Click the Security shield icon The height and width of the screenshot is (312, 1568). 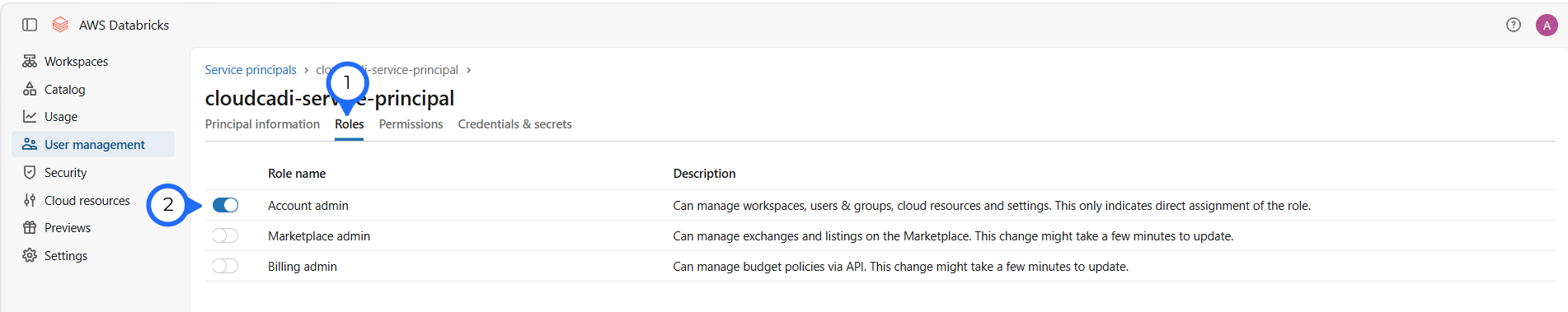(30, 172)
